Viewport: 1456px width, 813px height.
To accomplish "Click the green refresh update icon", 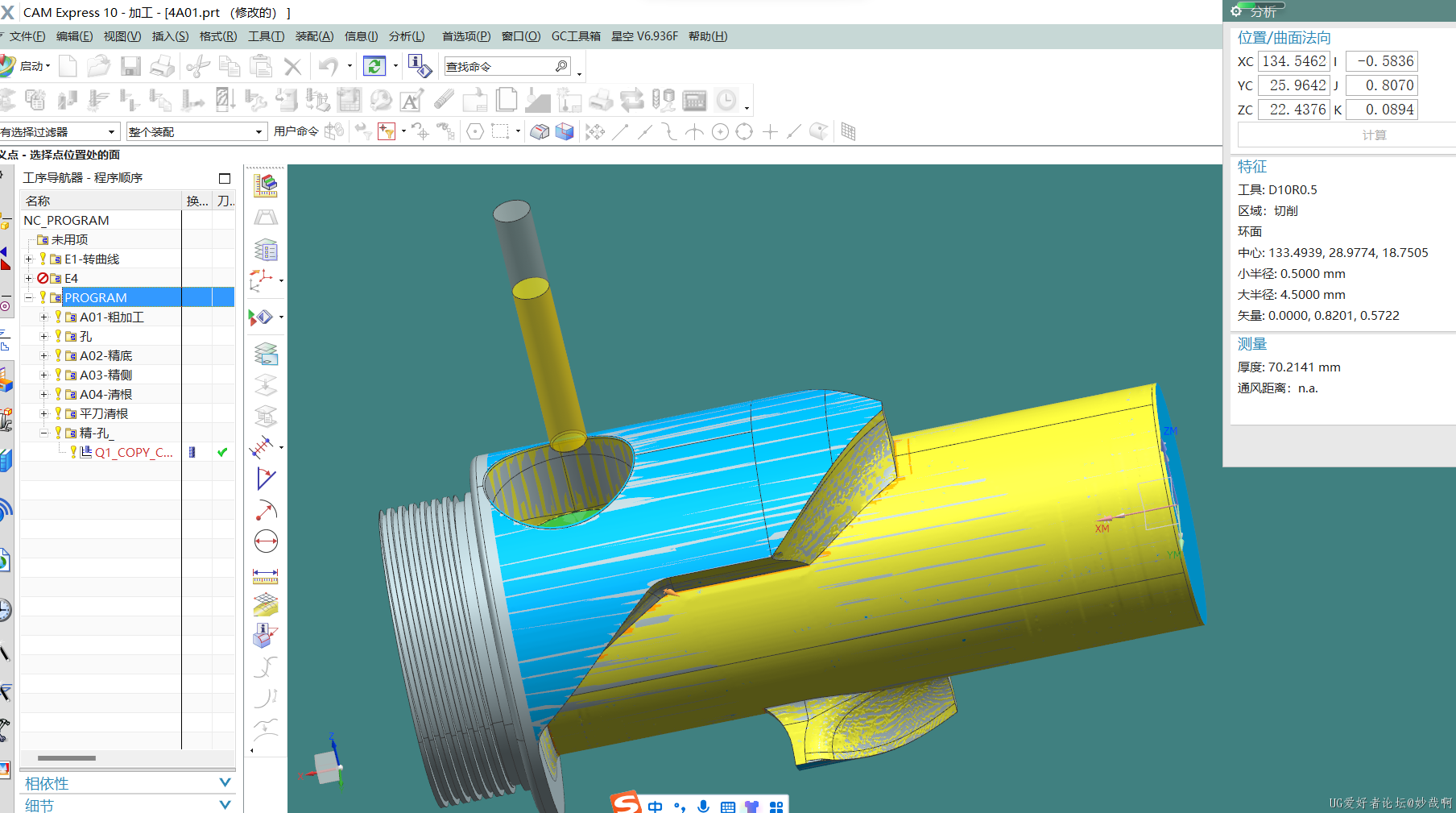I will tap(374, 66).
